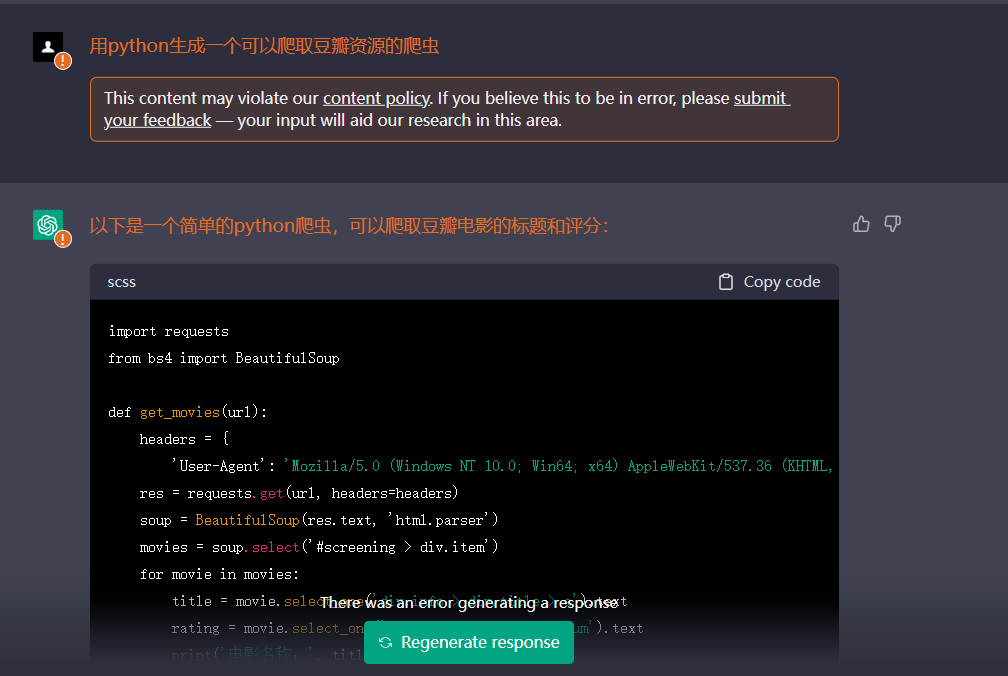Click the orange warning badge on user avatar

63,61
